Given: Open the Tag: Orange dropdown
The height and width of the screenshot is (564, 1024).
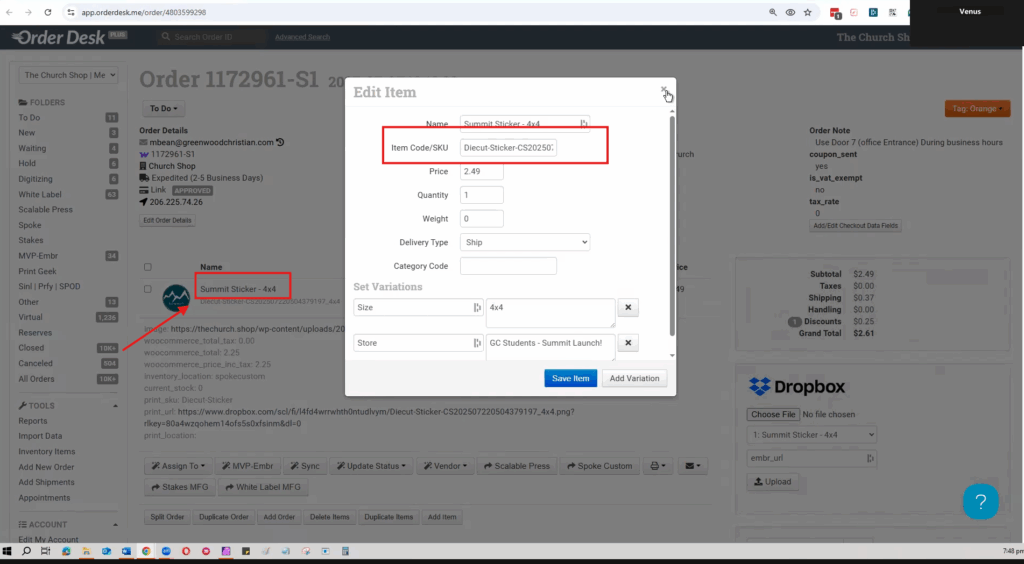Looking at the screenshot, I should (976, 108).
